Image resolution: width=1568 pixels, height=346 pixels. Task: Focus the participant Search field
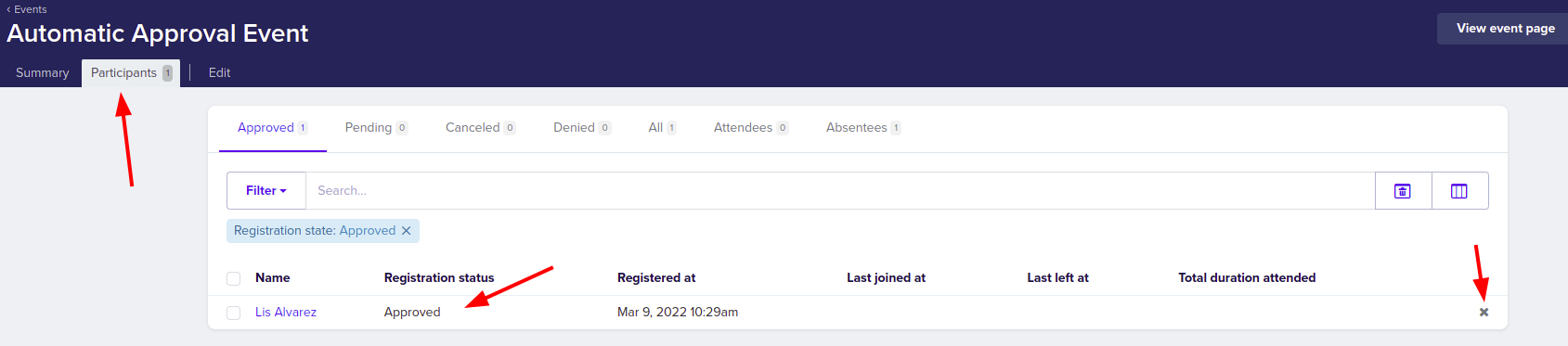click(840, 191)
